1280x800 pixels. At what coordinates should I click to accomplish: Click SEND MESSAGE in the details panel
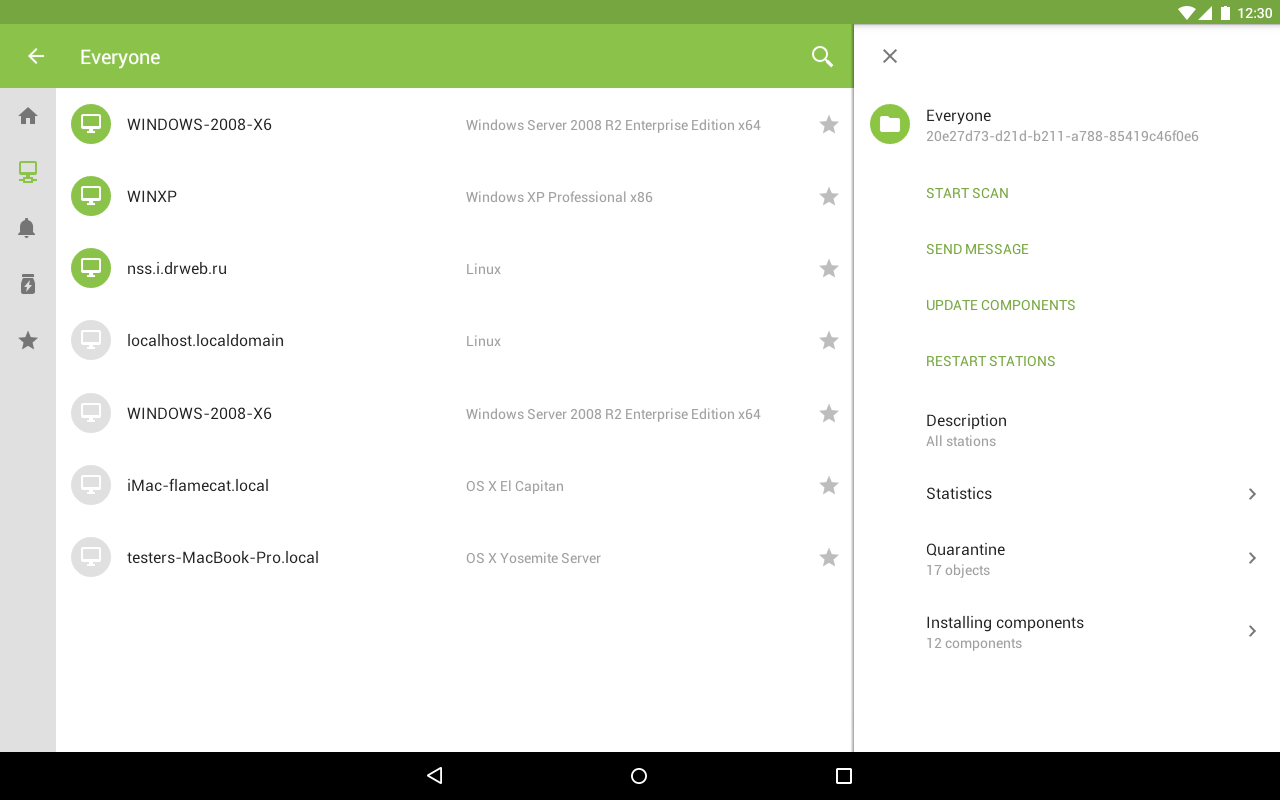977,249
